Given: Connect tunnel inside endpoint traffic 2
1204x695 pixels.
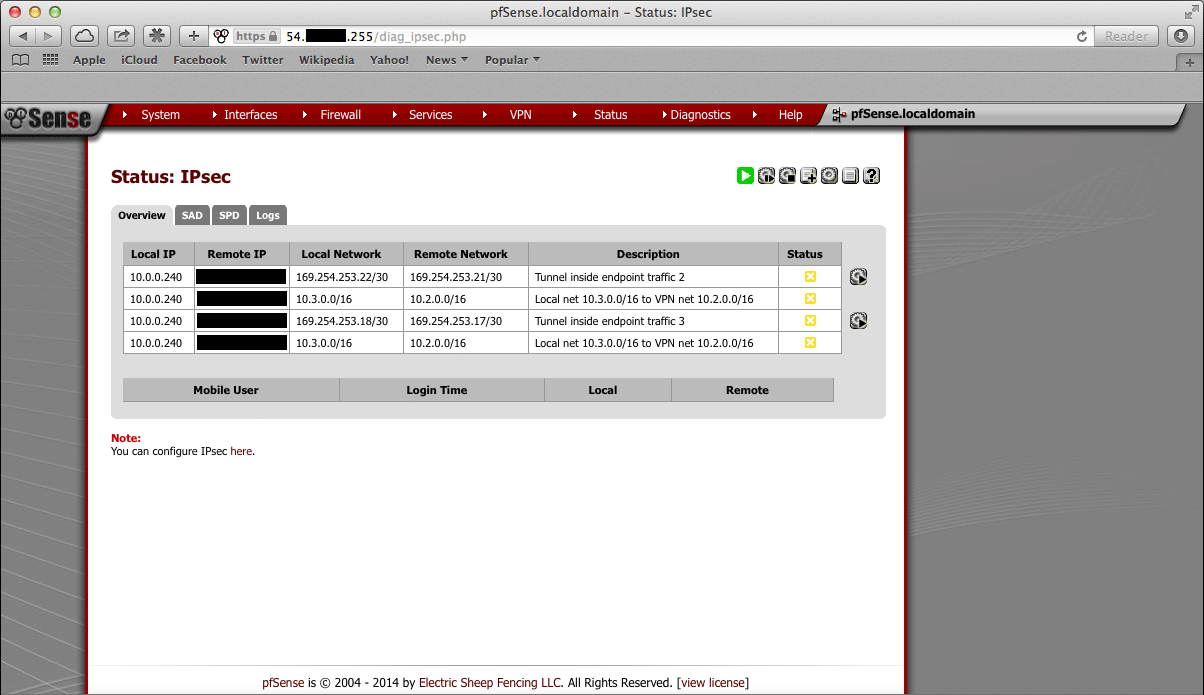Looking at the screenshot, I should point(858,277).
